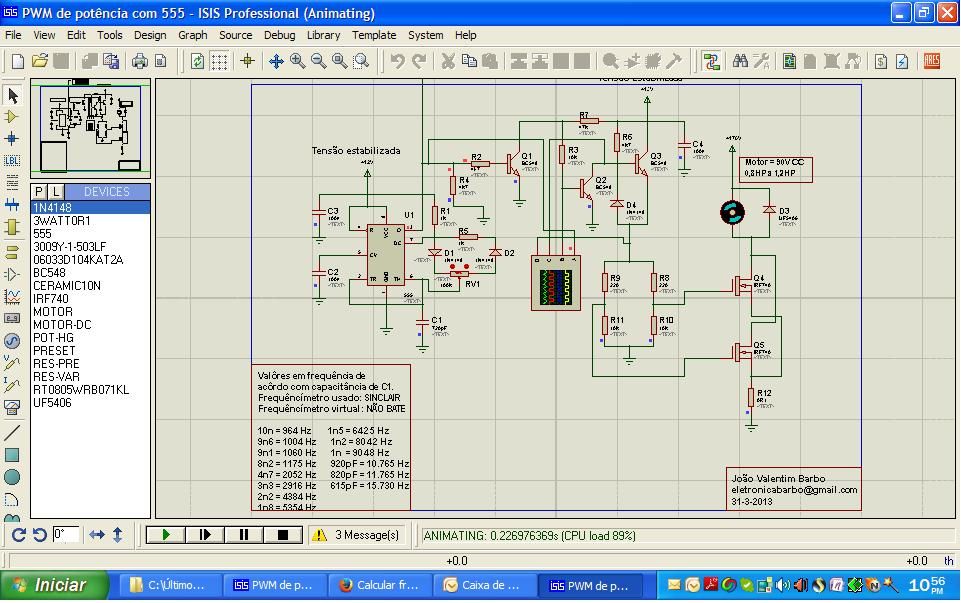The width and height of the screenshot is (961, 603).
Task: Click the Copy to clipboard icon
Action: point(469,61)
